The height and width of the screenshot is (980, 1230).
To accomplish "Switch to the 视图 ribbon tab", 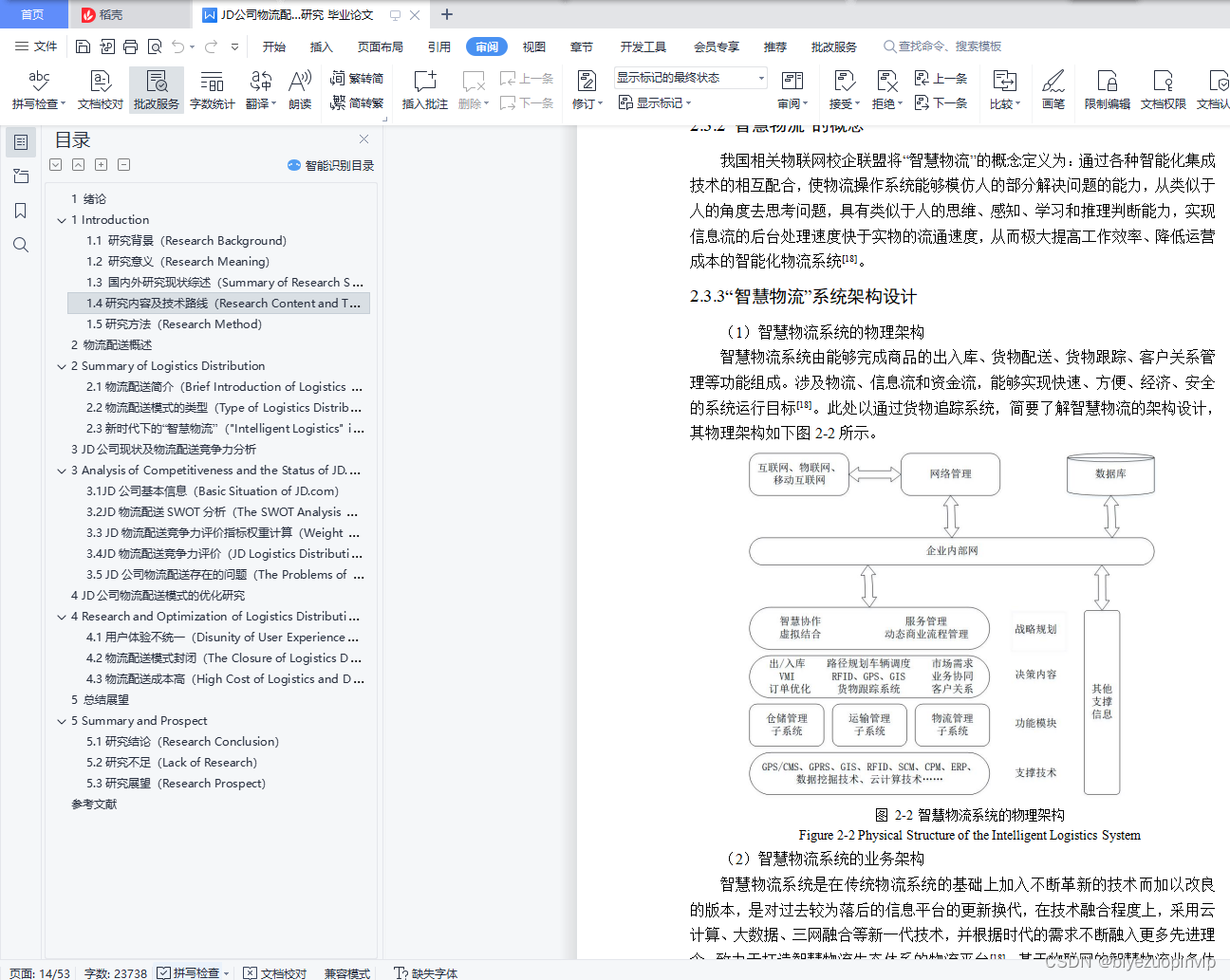I will click(534, 46).
